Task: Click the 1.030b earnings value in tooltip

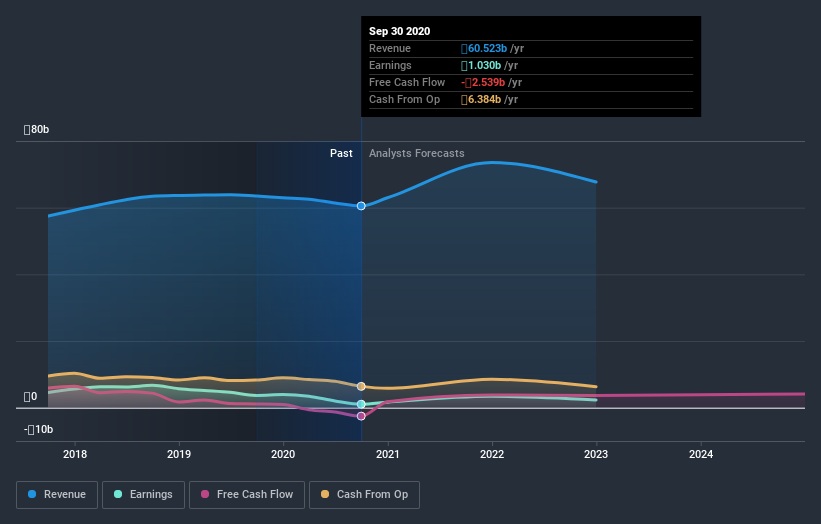Action: click(481, 65)
